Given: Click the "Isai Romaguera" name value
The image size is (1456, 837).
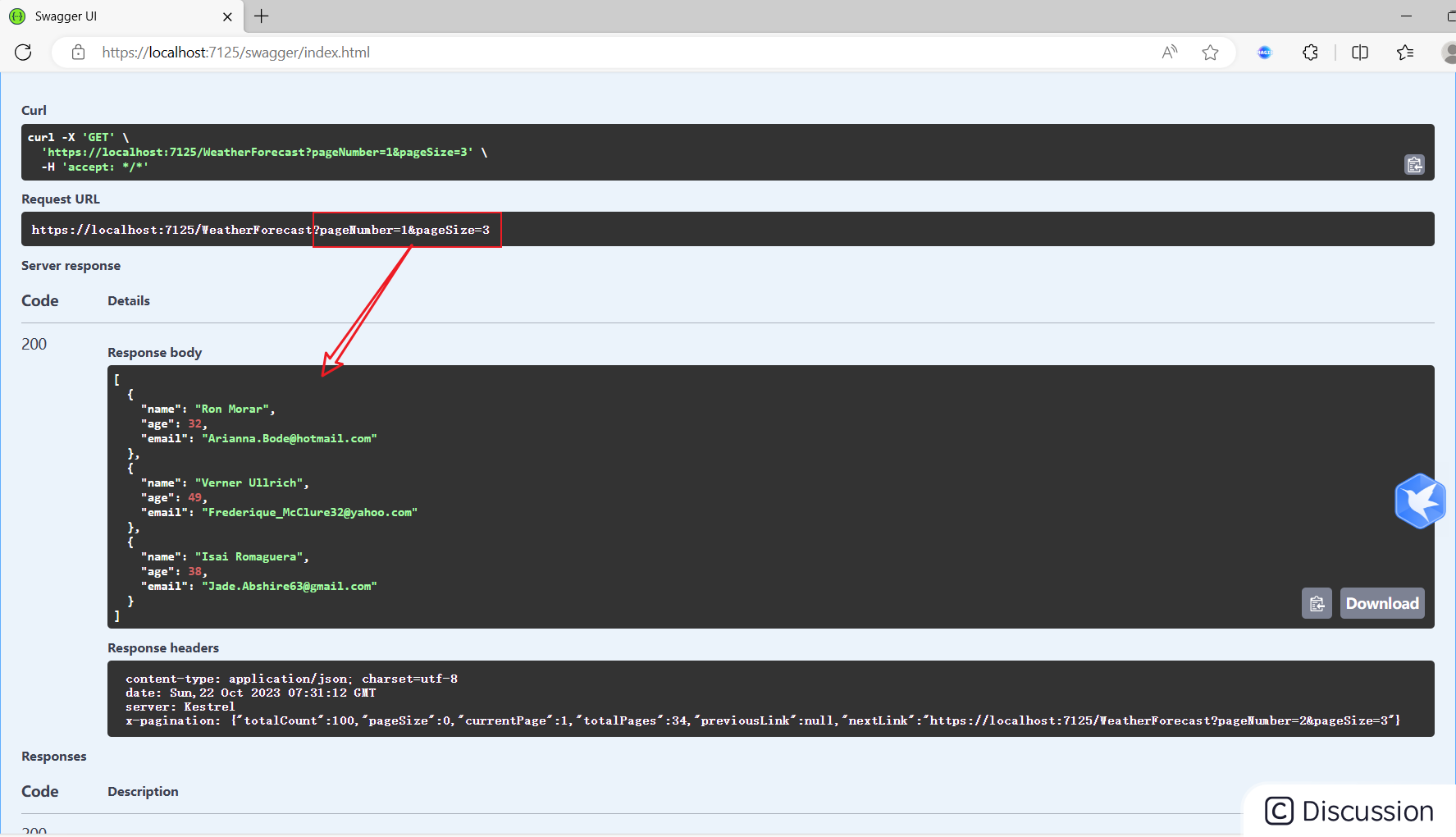Looking at the screenshot, I should 249,556.
